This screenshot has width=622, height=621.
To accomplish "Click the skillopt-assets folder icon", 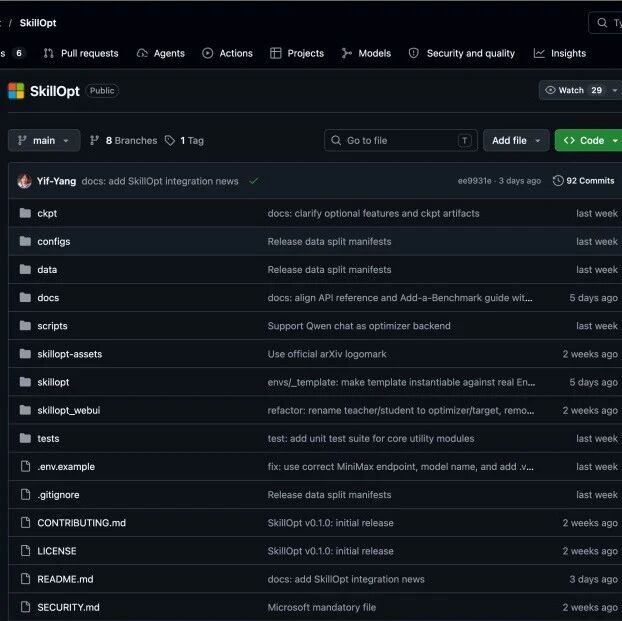I will point(25,354).
